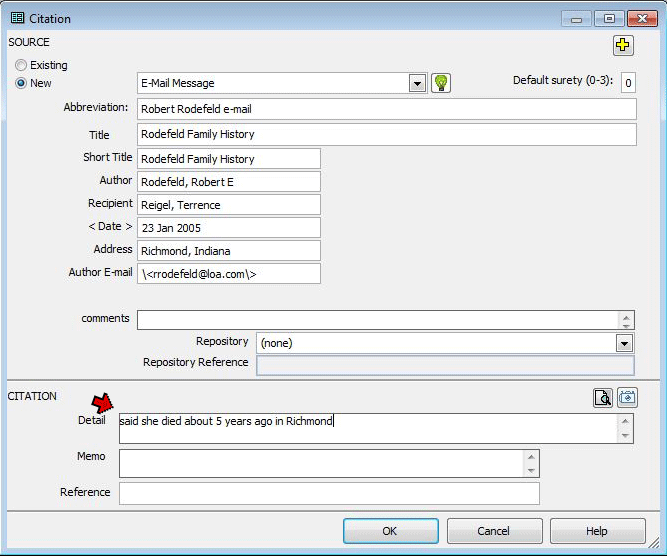Screen dimensions: 667x556
Task: Click the green lightbulb source type hint icon
Action: (x=441, y=83)
